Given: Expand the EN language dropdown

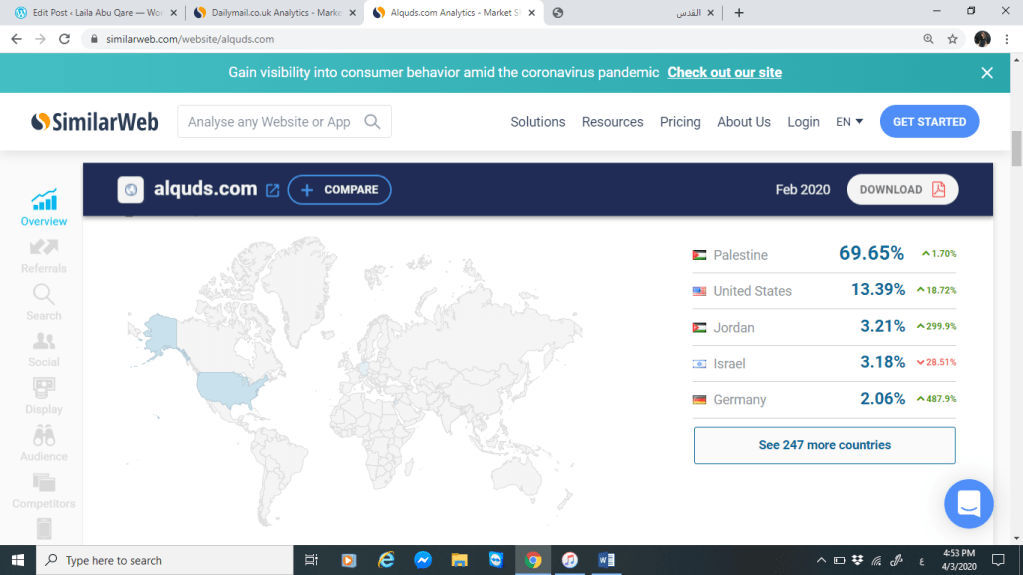Looking at the screenshot, I should [849, 122].
